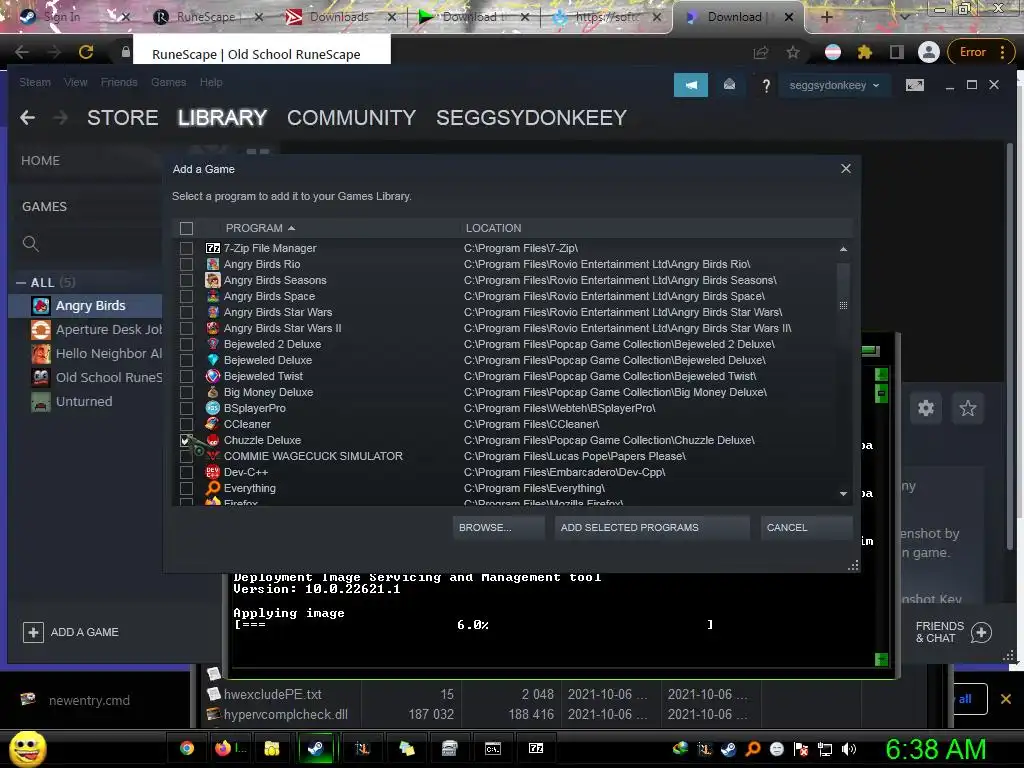Open Steam help question mark

pos(766,86)
